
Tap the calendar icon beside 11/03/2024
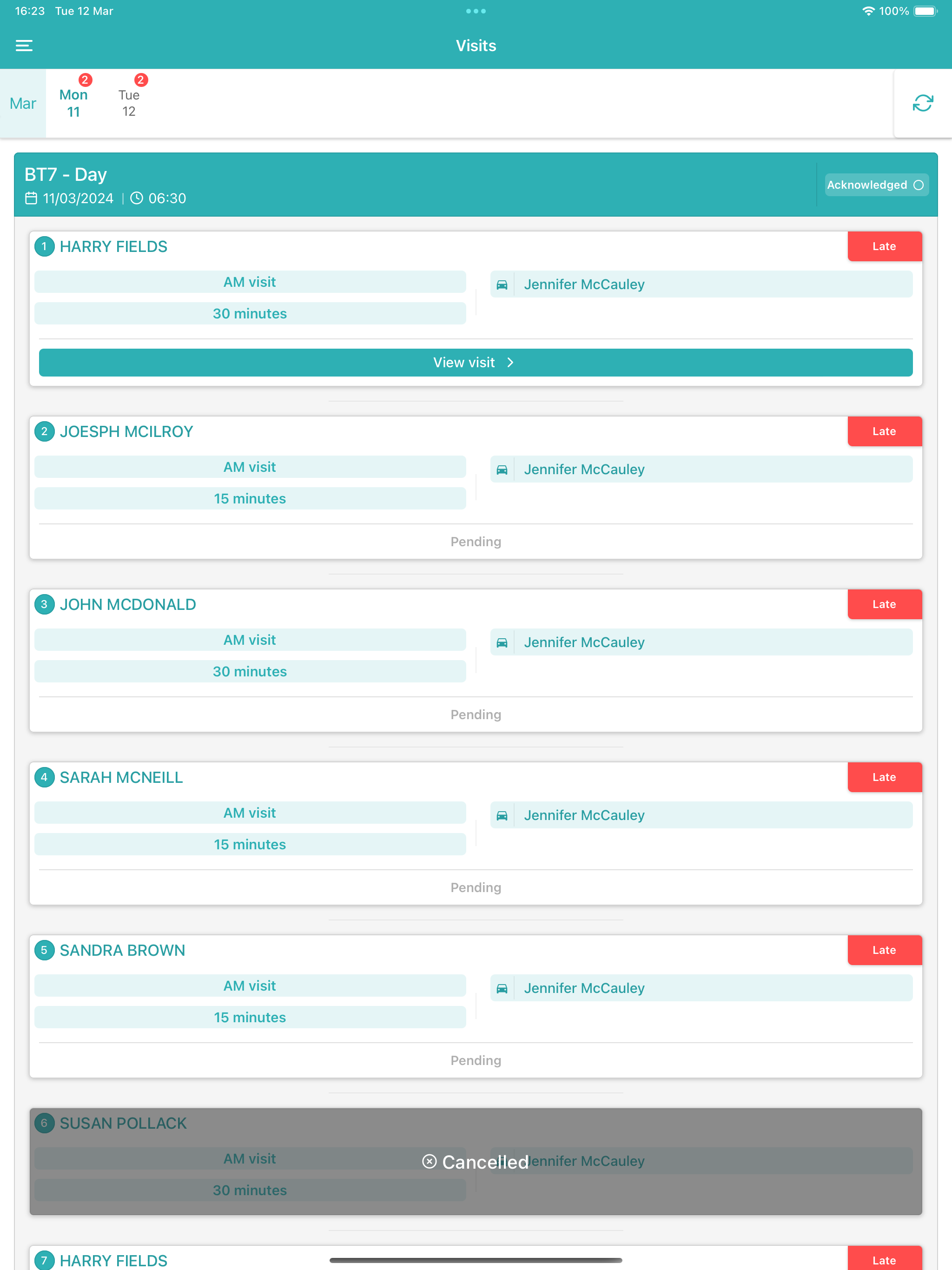coord(31,198)
